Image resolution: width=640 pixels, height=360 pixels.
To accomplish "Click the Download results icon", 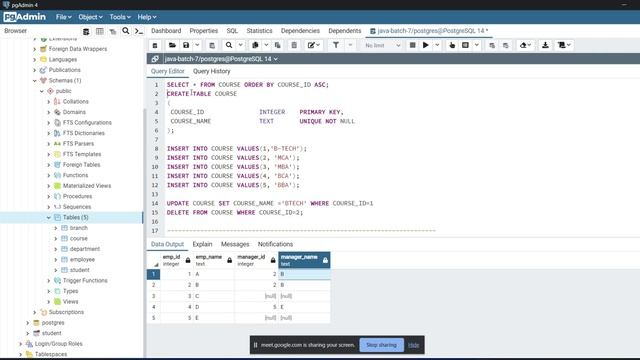I will click(x=545, y=45).
